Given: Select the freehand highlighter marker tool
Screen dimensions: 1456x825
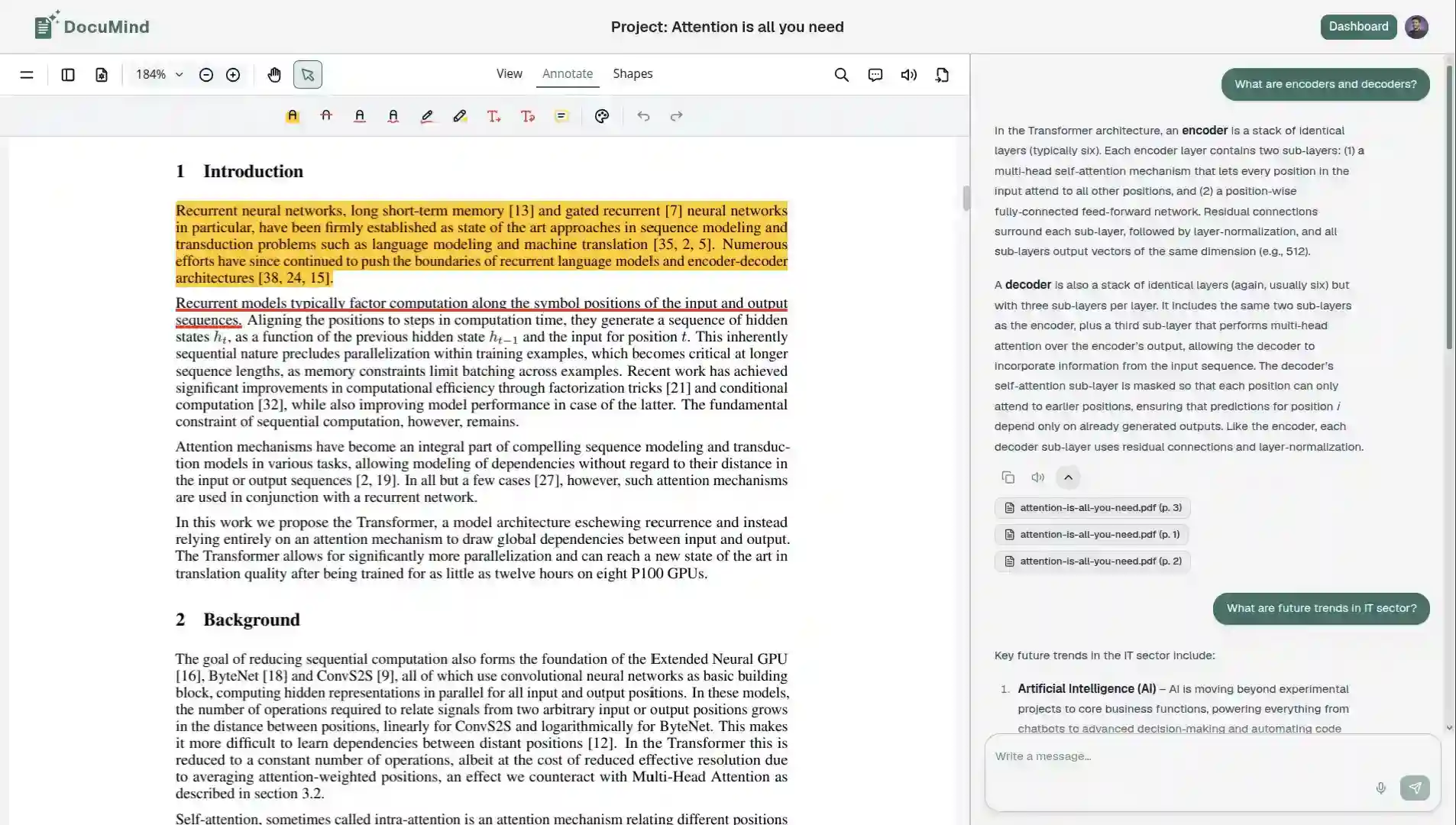Looking at the screenshot, I should pyautogui.click(x=460, y=116).
